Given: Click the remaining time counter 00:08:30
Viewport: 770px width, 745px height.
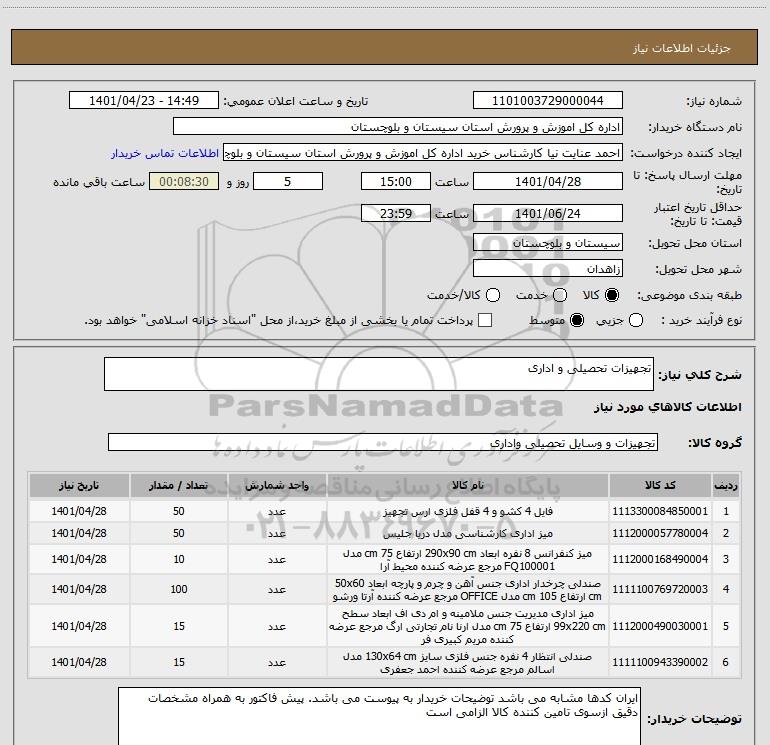Looking at the screenshot, I should coord(184,181).
